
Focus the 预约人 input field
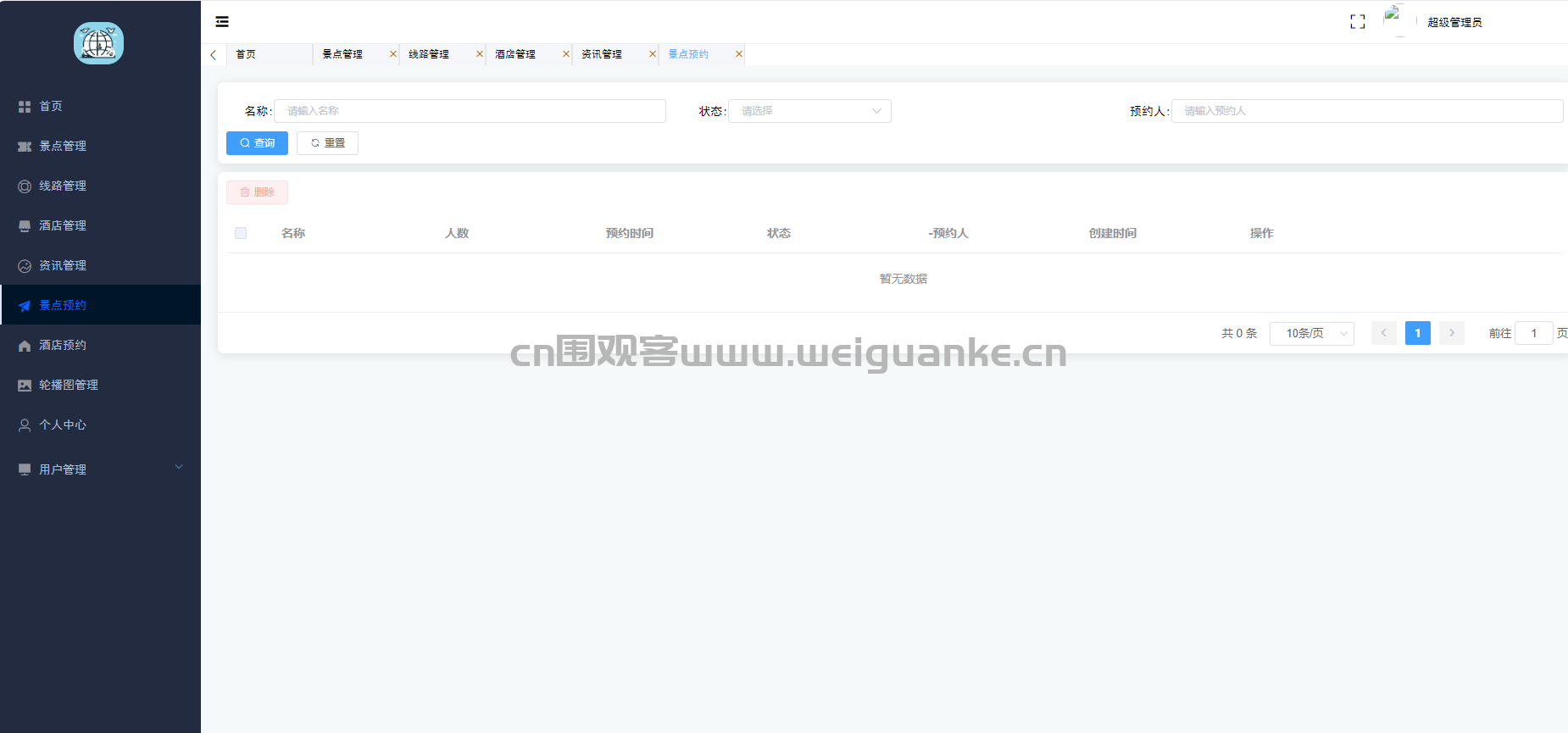1365,111
